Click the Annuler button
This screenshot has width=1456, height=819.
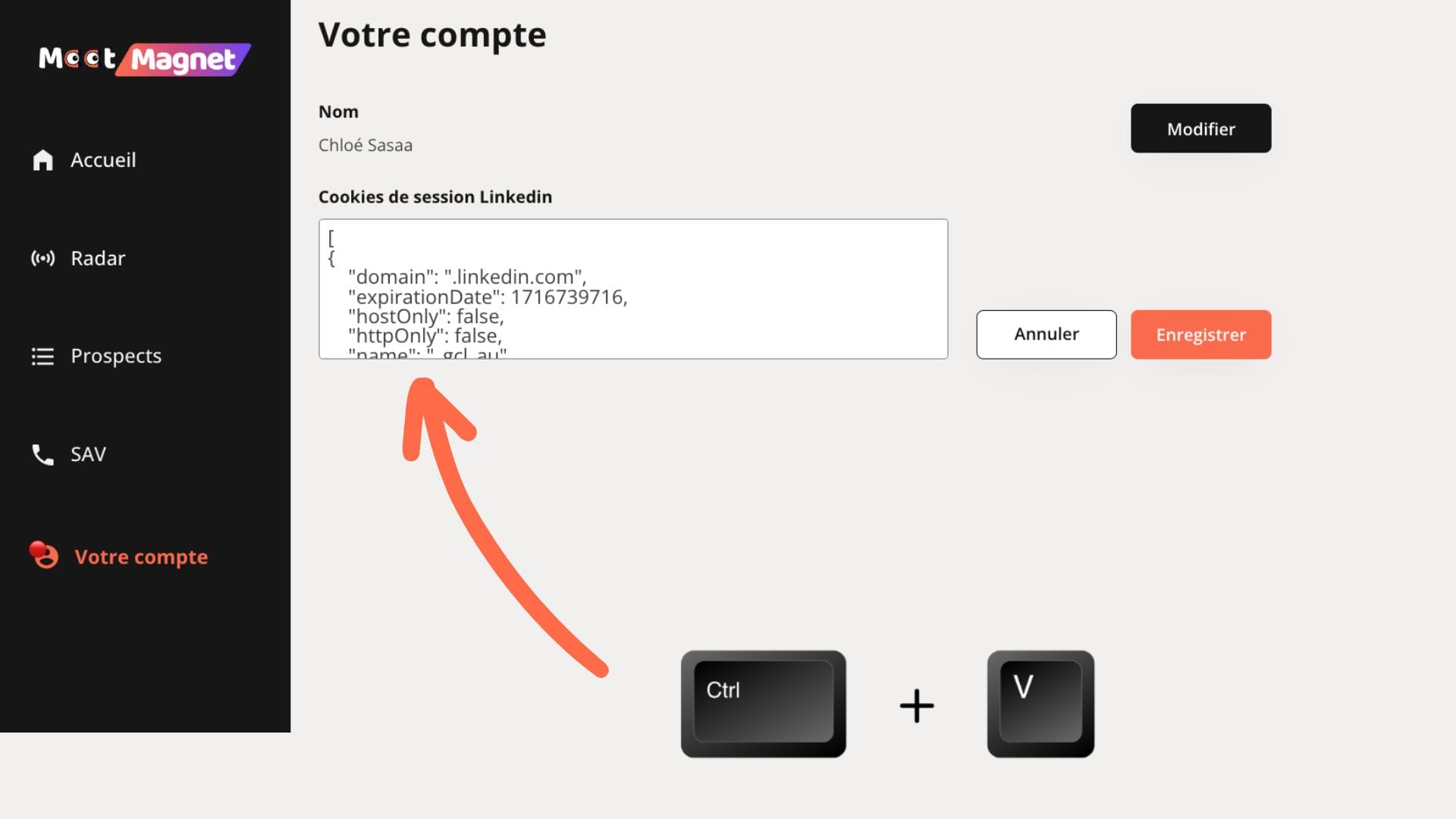click(1046, 334)
